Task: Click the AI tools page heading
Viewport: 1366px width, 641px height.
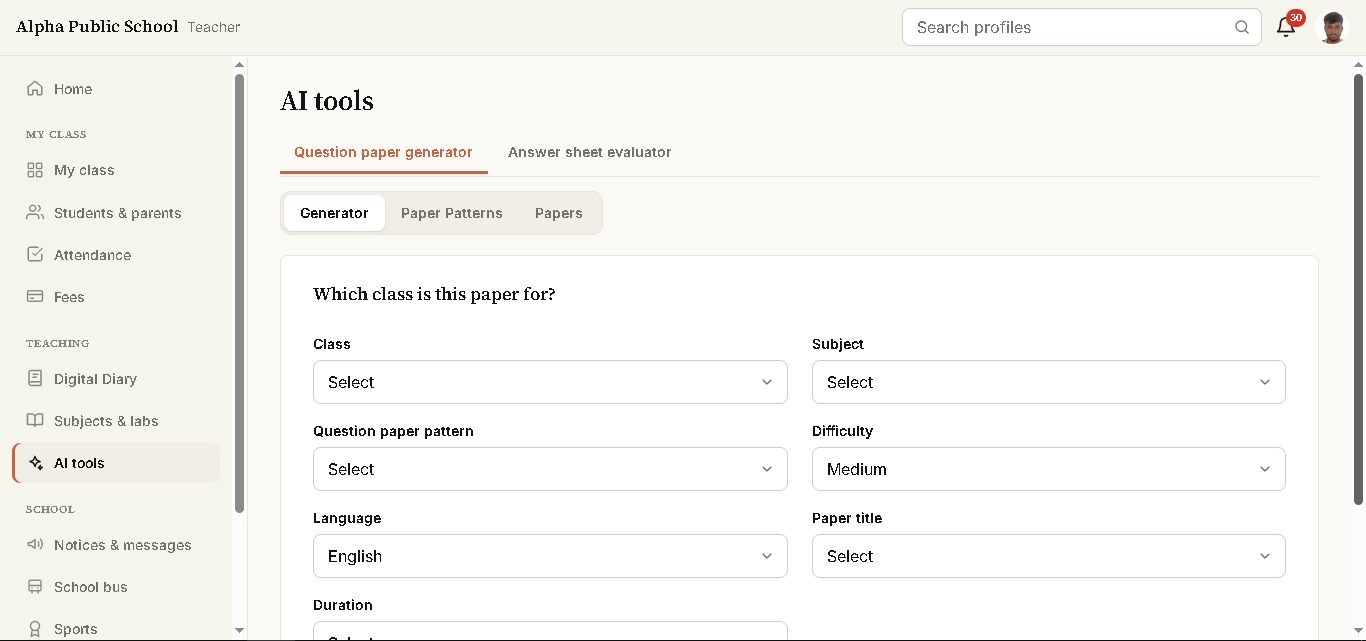Action: pos(327,101)
